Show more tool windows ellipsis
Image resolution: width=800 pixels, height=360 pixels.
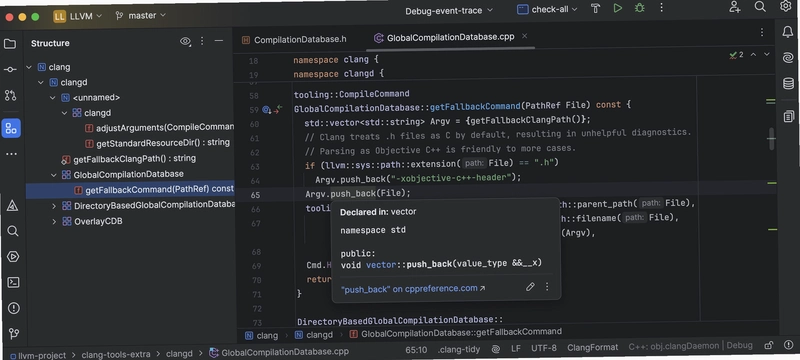[x=11, y=154]
